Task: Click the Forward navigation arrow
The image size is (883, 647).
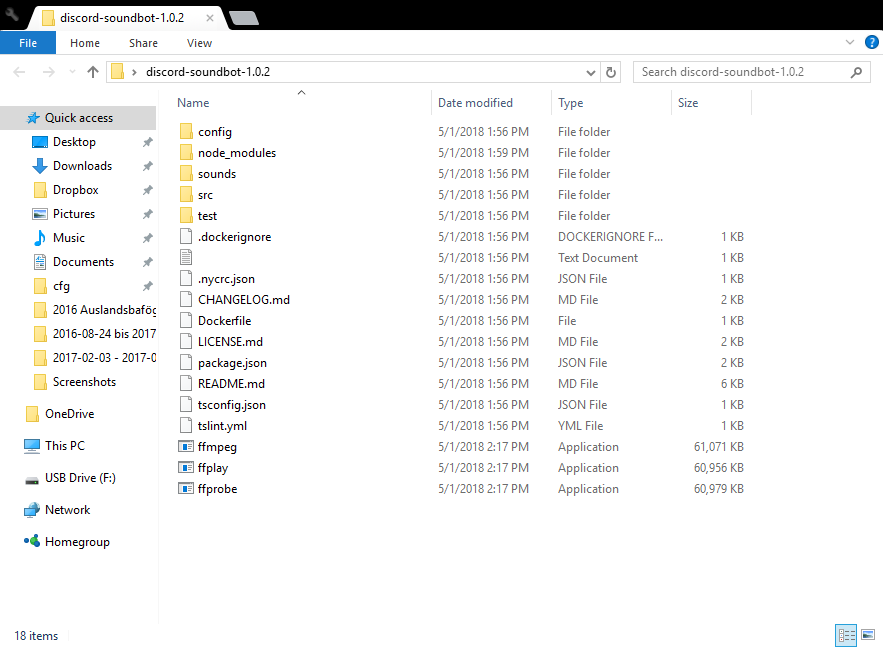Action: tap(49, 72)
